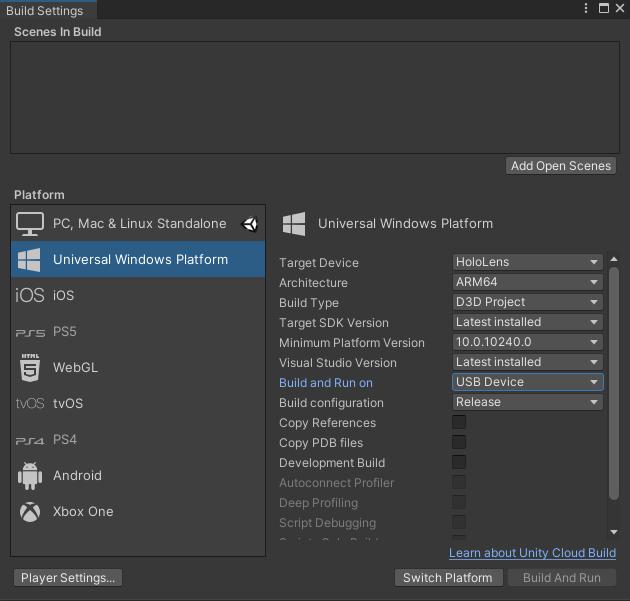Click the settings panel scrollbar thumb
This screenshot has width=630, height=601.
pos(614,384)
